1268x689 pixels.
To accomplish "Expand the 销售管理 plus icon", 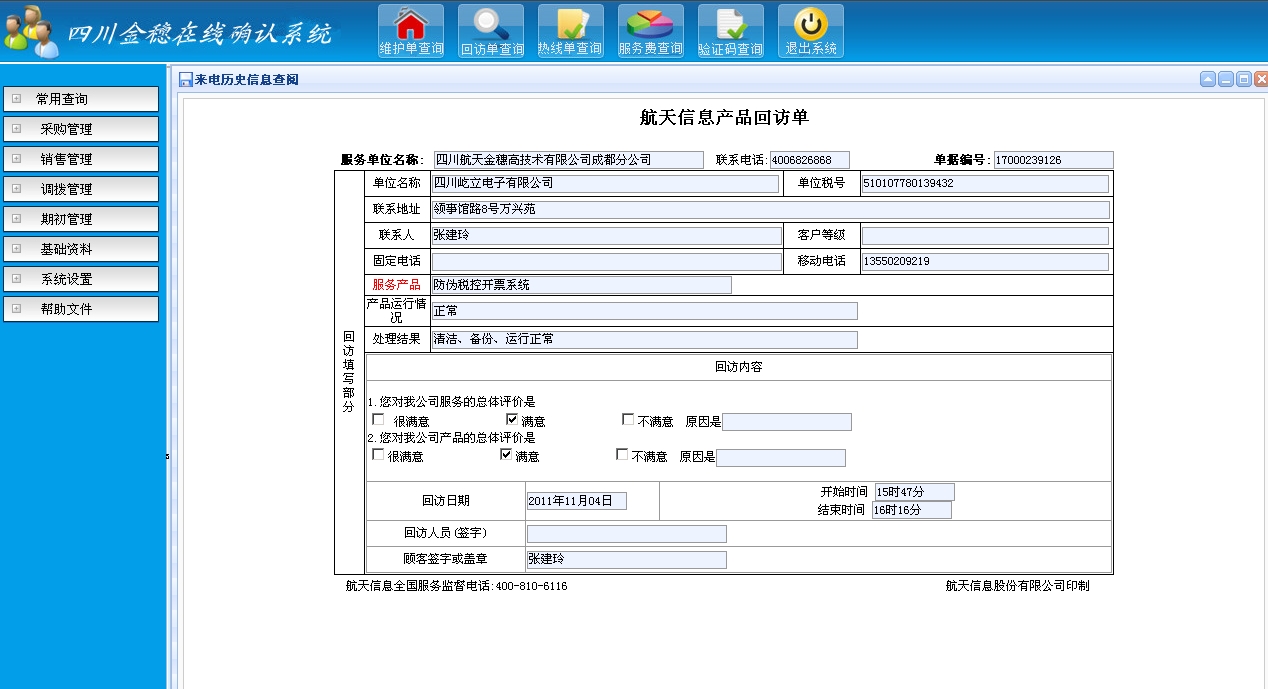I will tap(16, 159).
